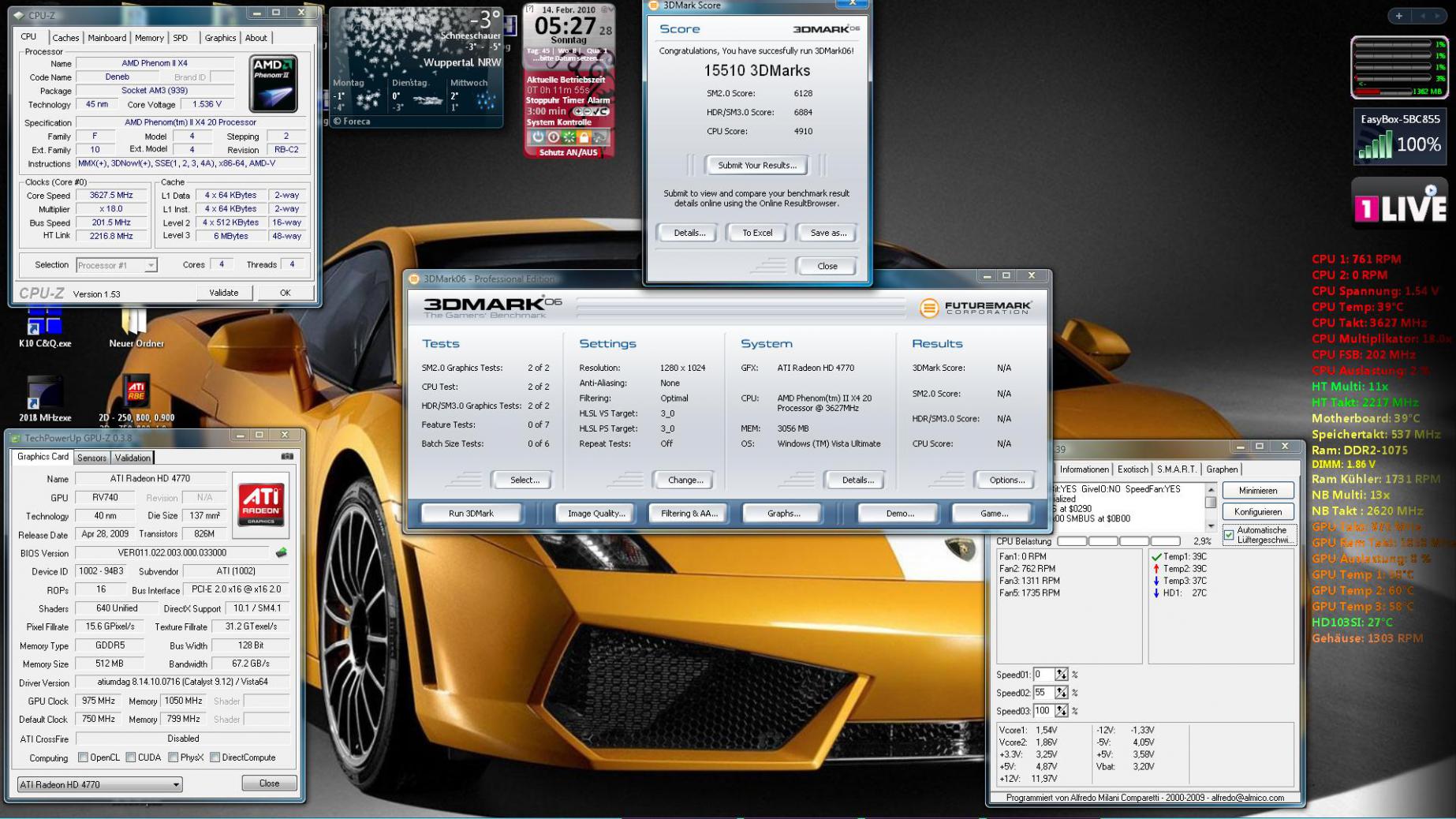Screen dimensions: 1456x819
Task: Tick the DirectCompute checkbox in GPU-Z
Action: coord(215,757)
